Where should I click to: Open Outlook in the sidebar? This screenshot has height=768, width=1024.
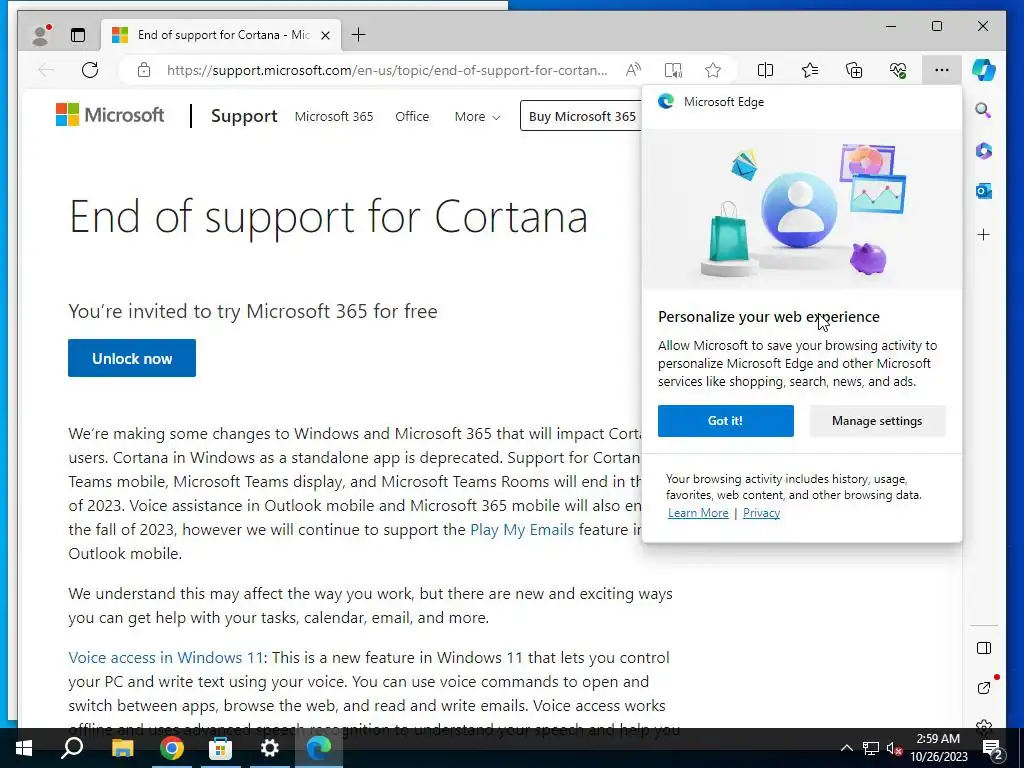coord(984,191)
